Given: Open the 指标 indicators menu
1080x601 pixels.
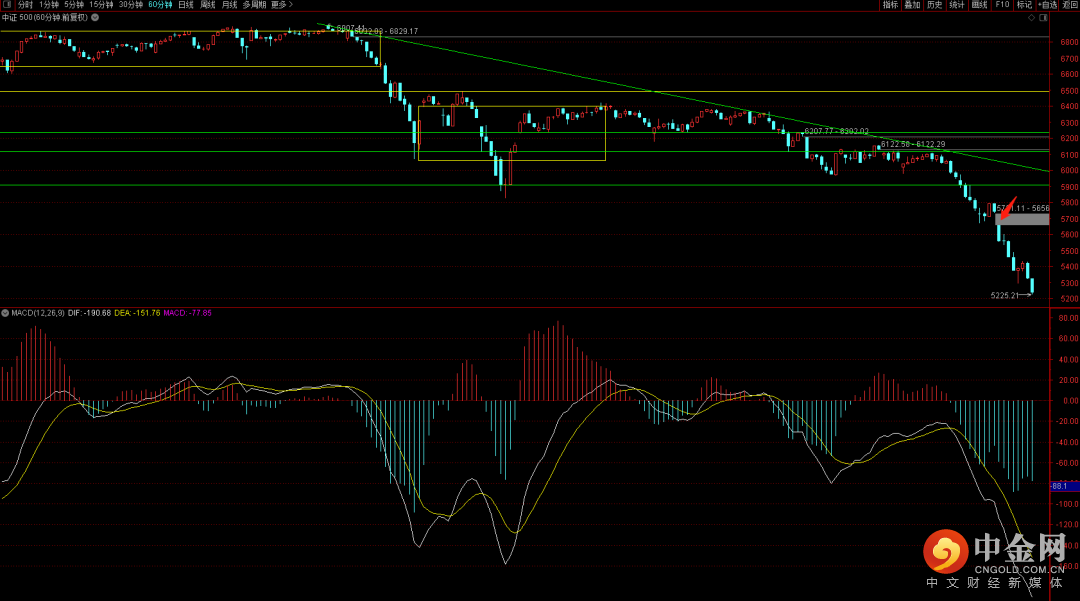Looking at the screenshot, I should [890, 5].
